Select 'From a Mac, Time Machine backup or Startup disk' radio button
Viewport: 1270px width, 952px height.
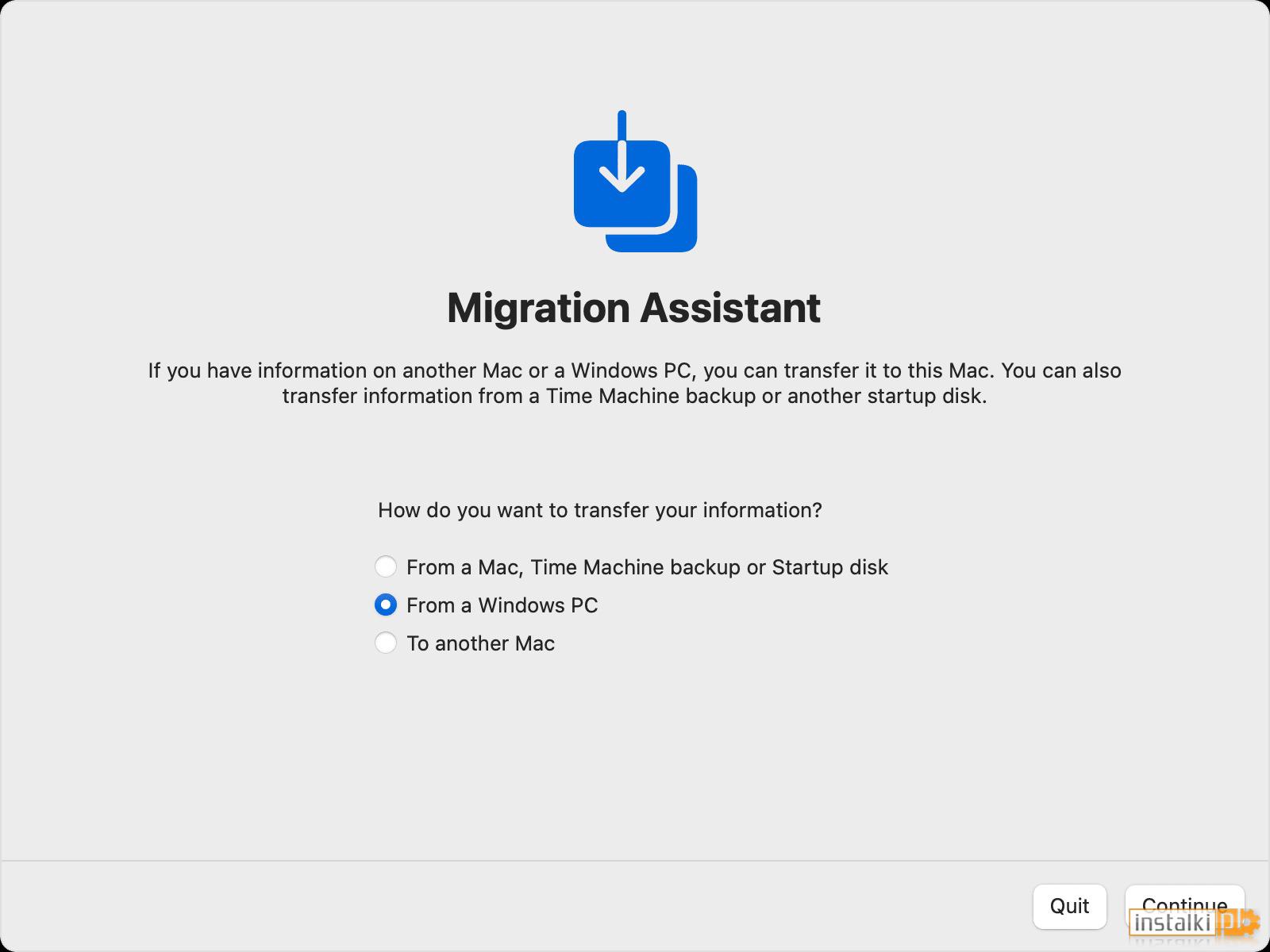point(386,566)
